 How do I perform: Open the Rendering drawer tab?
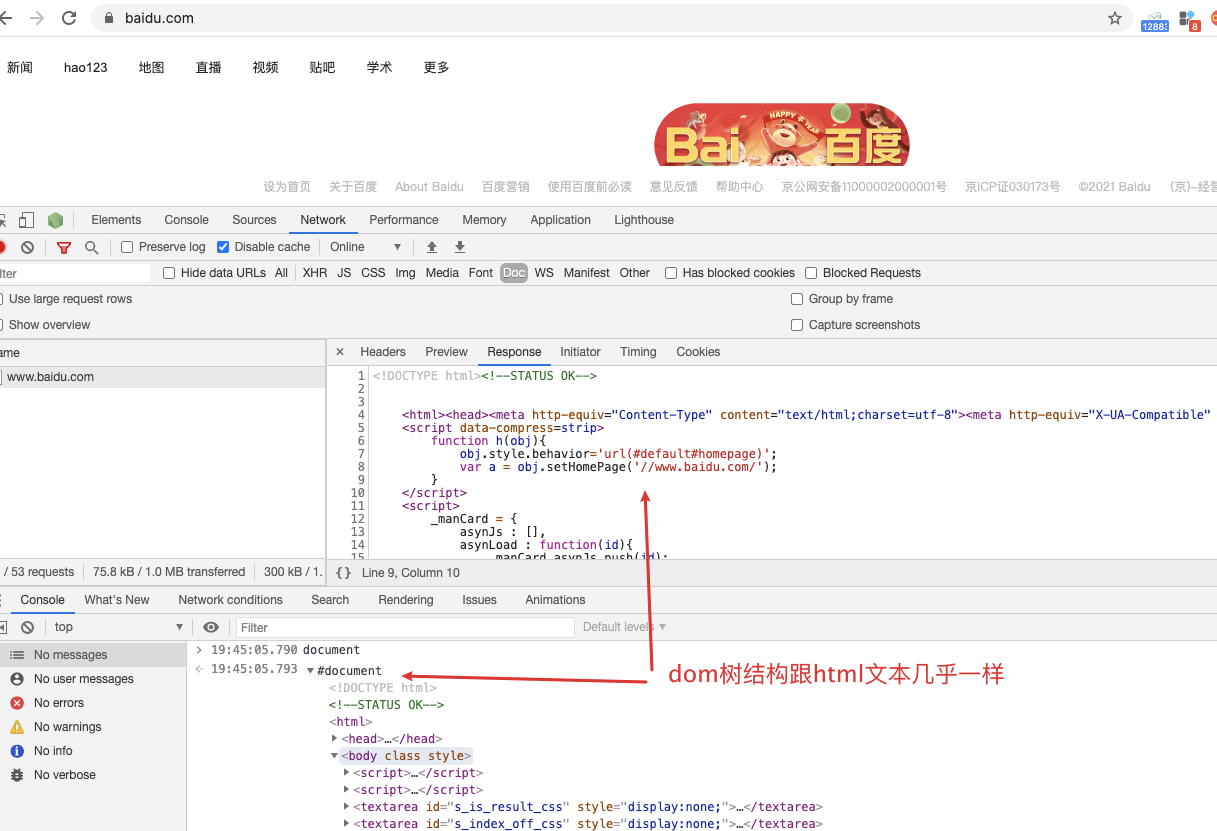pos(406,600)
